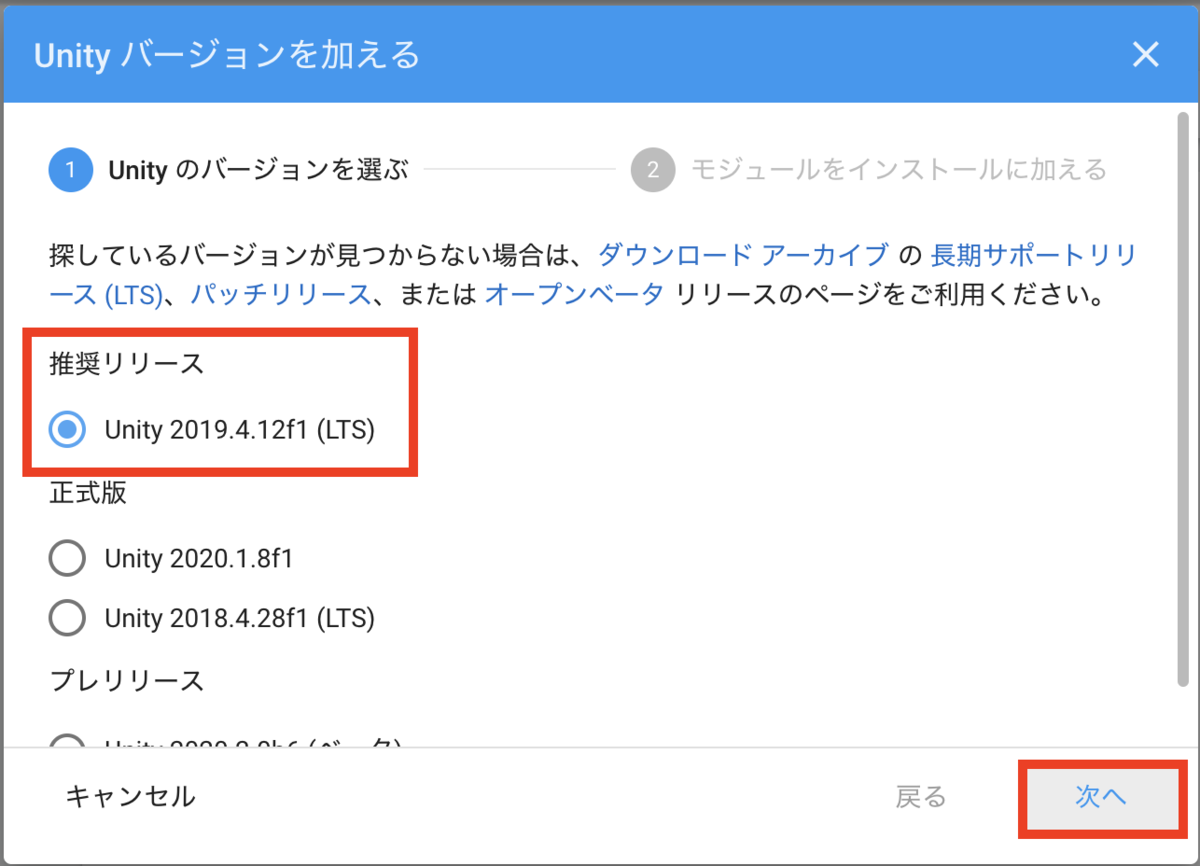Open the パッチリリース link

point(281,295)
